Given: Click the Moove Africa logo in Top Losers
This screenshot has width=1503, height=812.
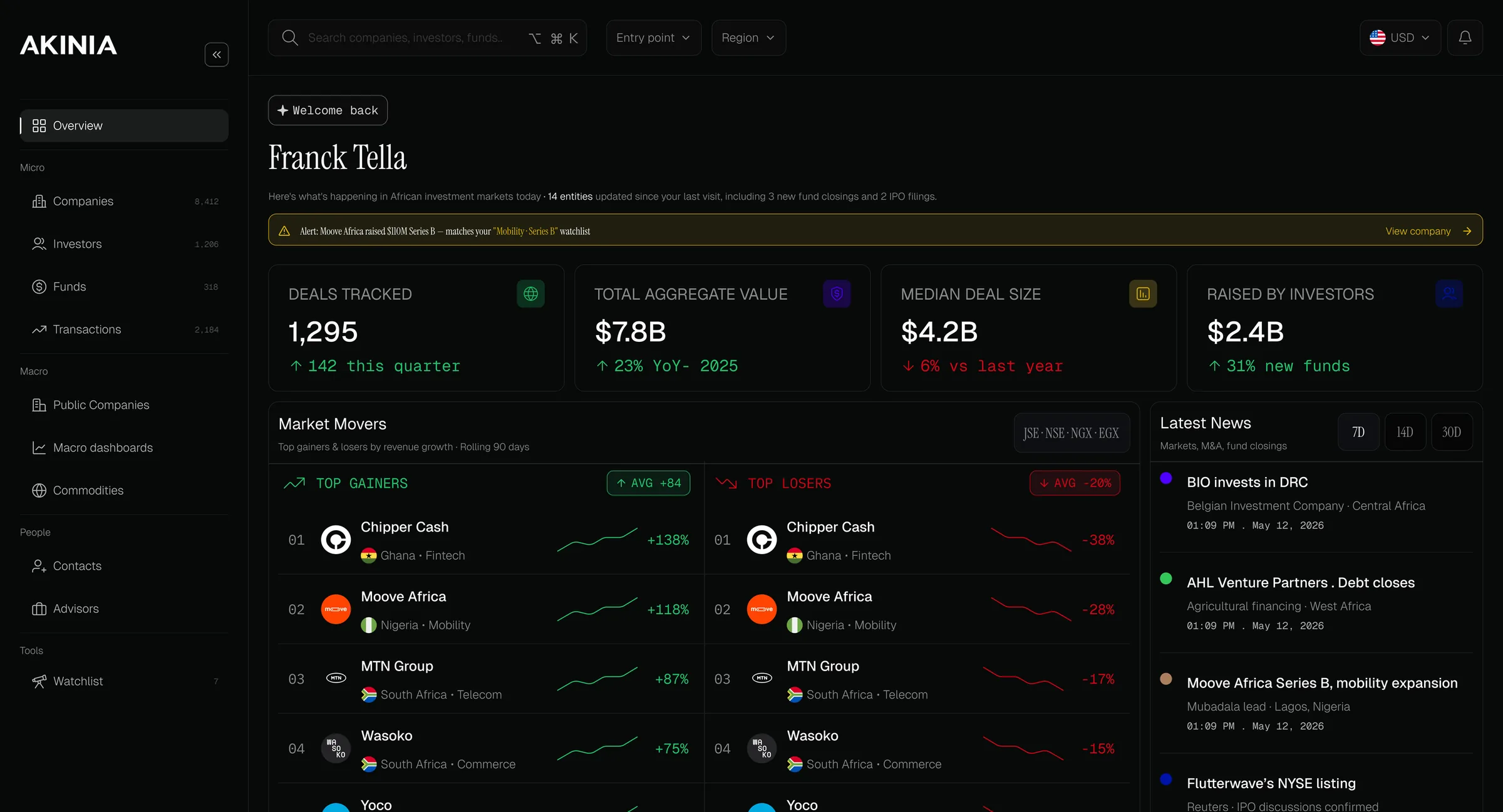Looking at the screenshot, I should coord(762,609).
